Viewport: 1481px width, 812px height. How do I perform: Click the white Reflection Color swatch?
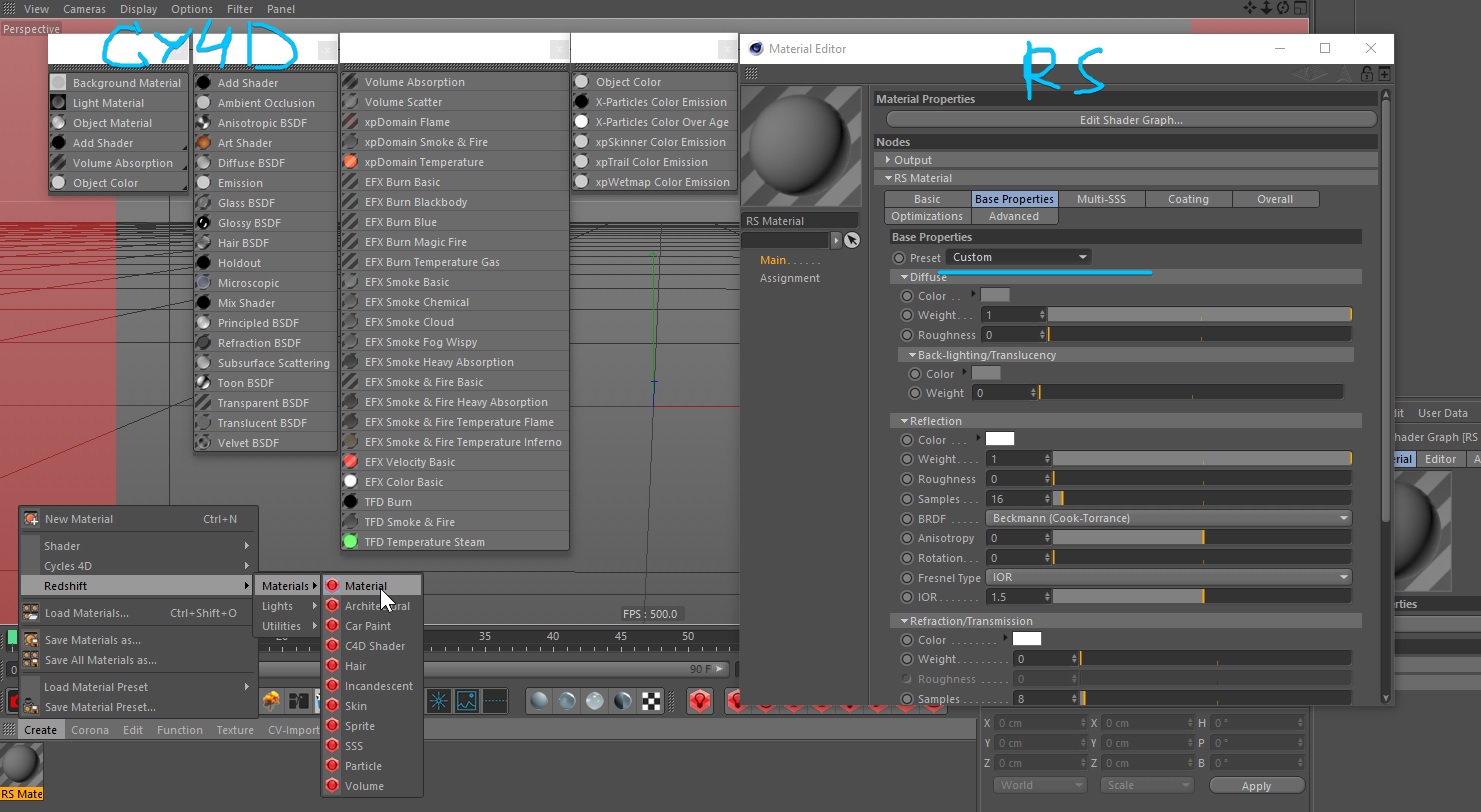tap(1000, 439)
